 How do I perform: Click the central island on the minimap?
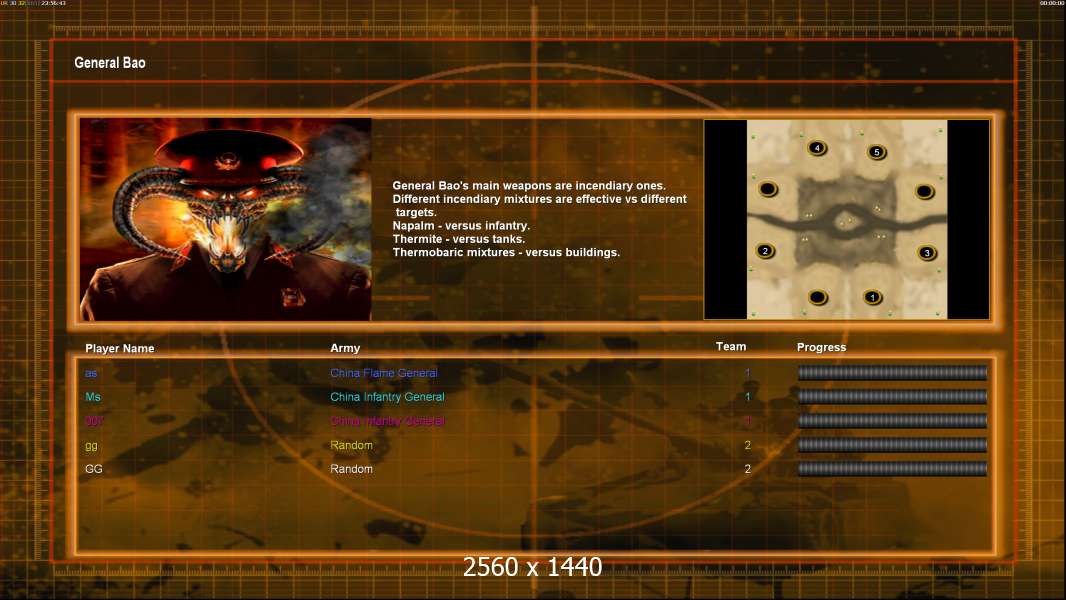click(x=846, y=221)
